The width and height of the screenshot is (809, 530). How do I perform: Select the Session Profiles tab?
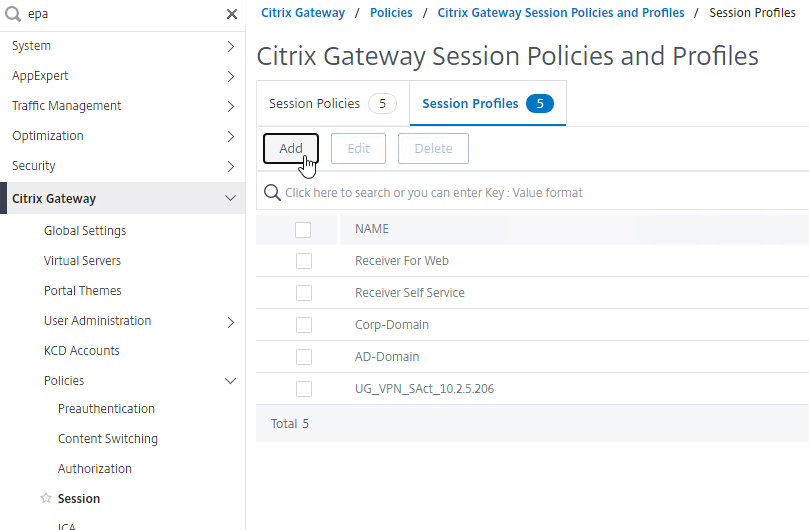(x=488, y=103)
